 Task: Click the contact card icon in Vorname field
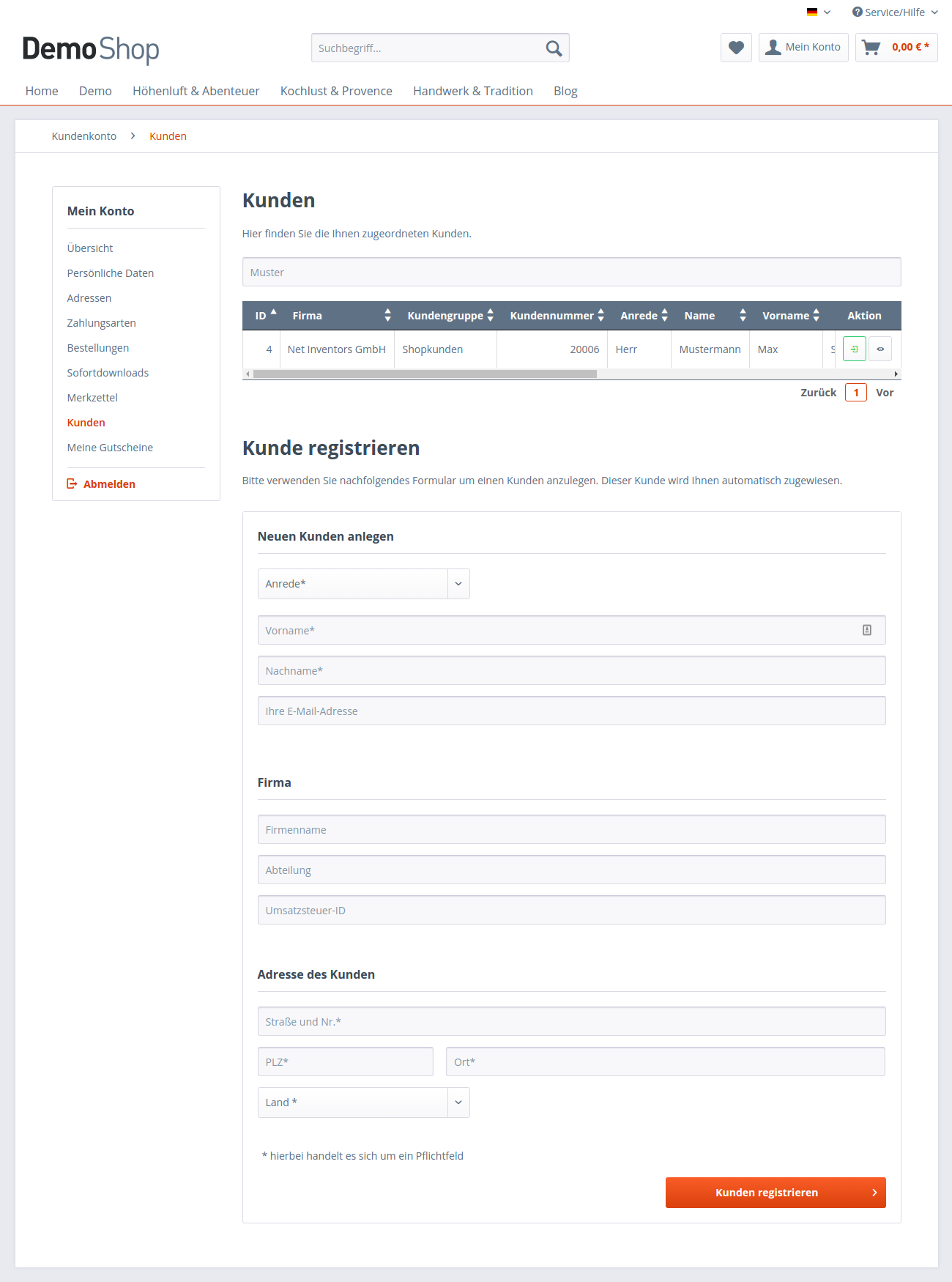(x=867, y=630)
